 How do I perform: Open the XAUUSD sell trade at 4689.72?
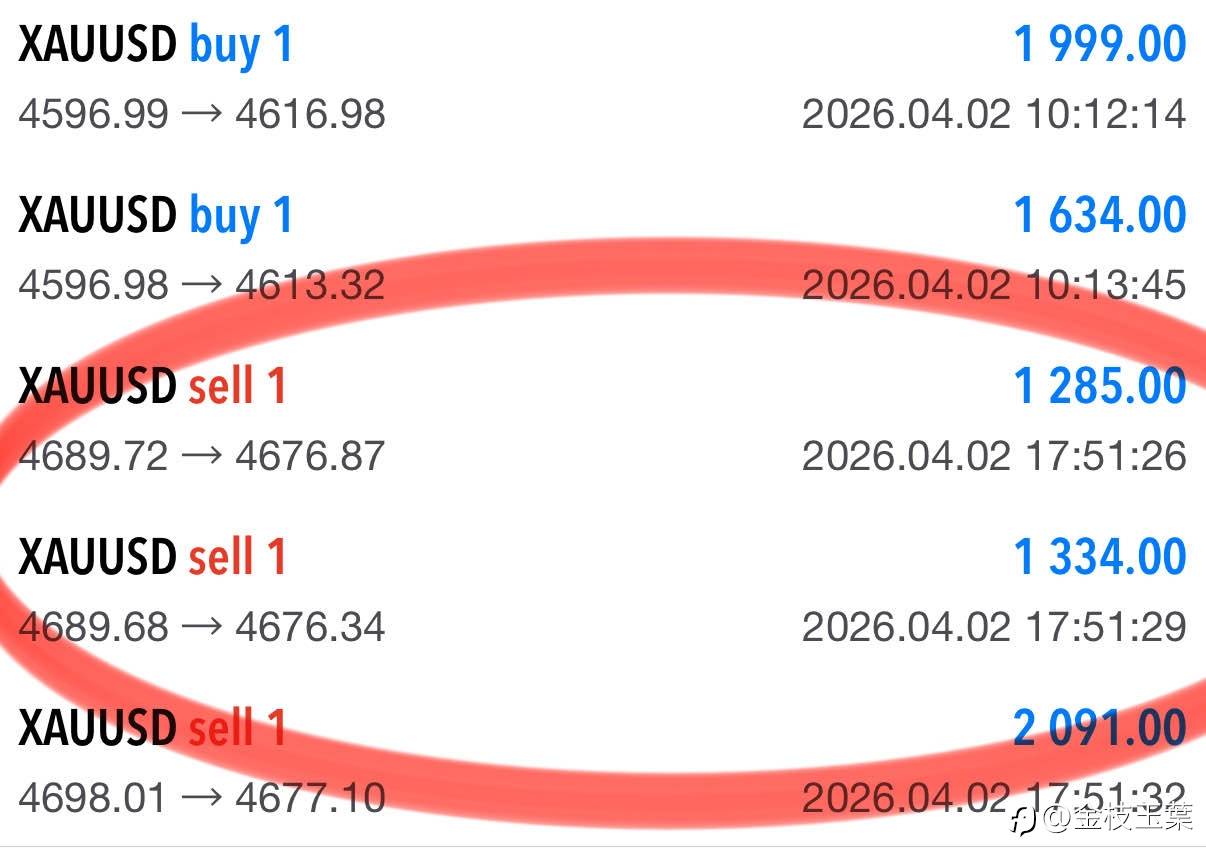[x=152, y=387]
